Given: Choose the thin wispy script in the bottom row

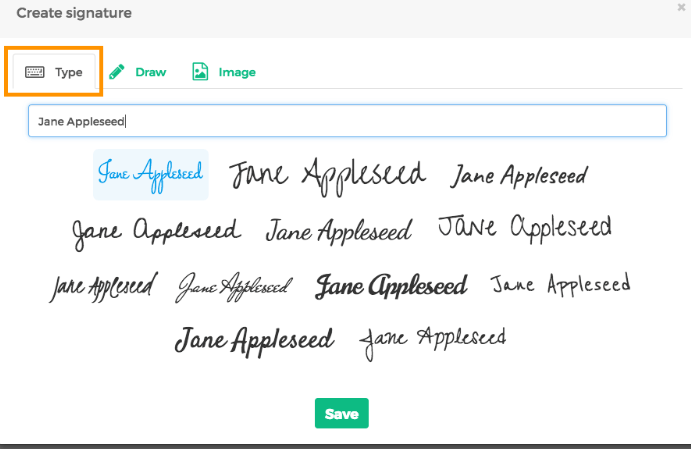Looking at the screenshot, I should pyautogui.click(x=433, y=339).
